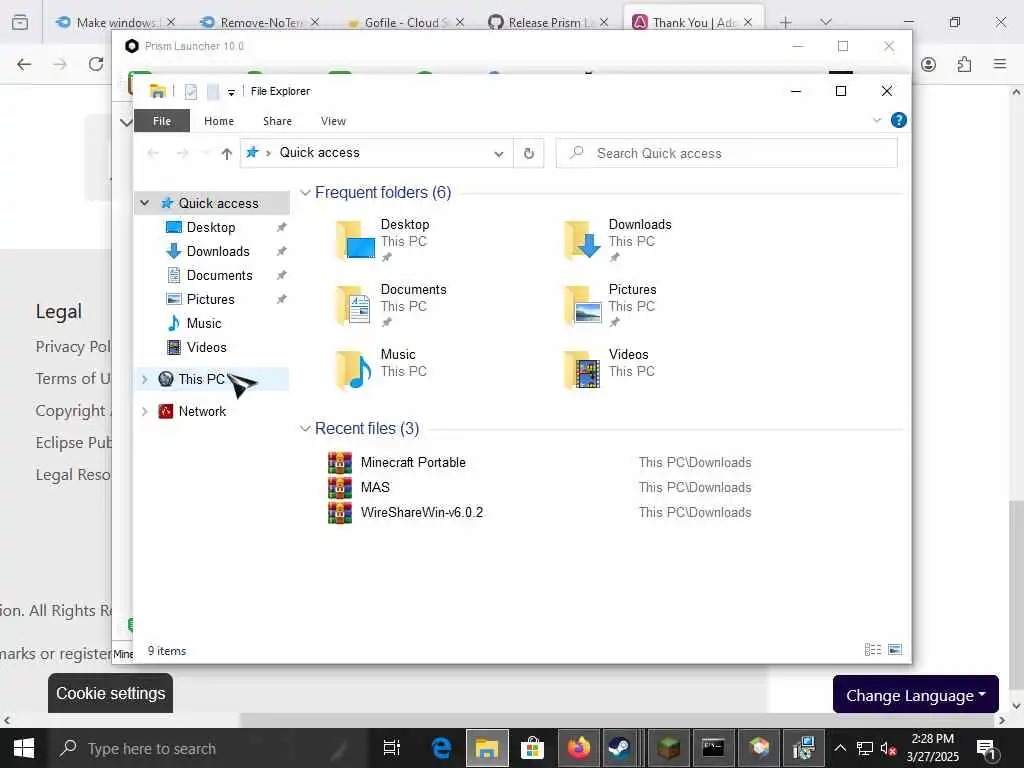Click the muted volume tray icon
This screenshot has height=768, width=1024.
tap(888, 748)
